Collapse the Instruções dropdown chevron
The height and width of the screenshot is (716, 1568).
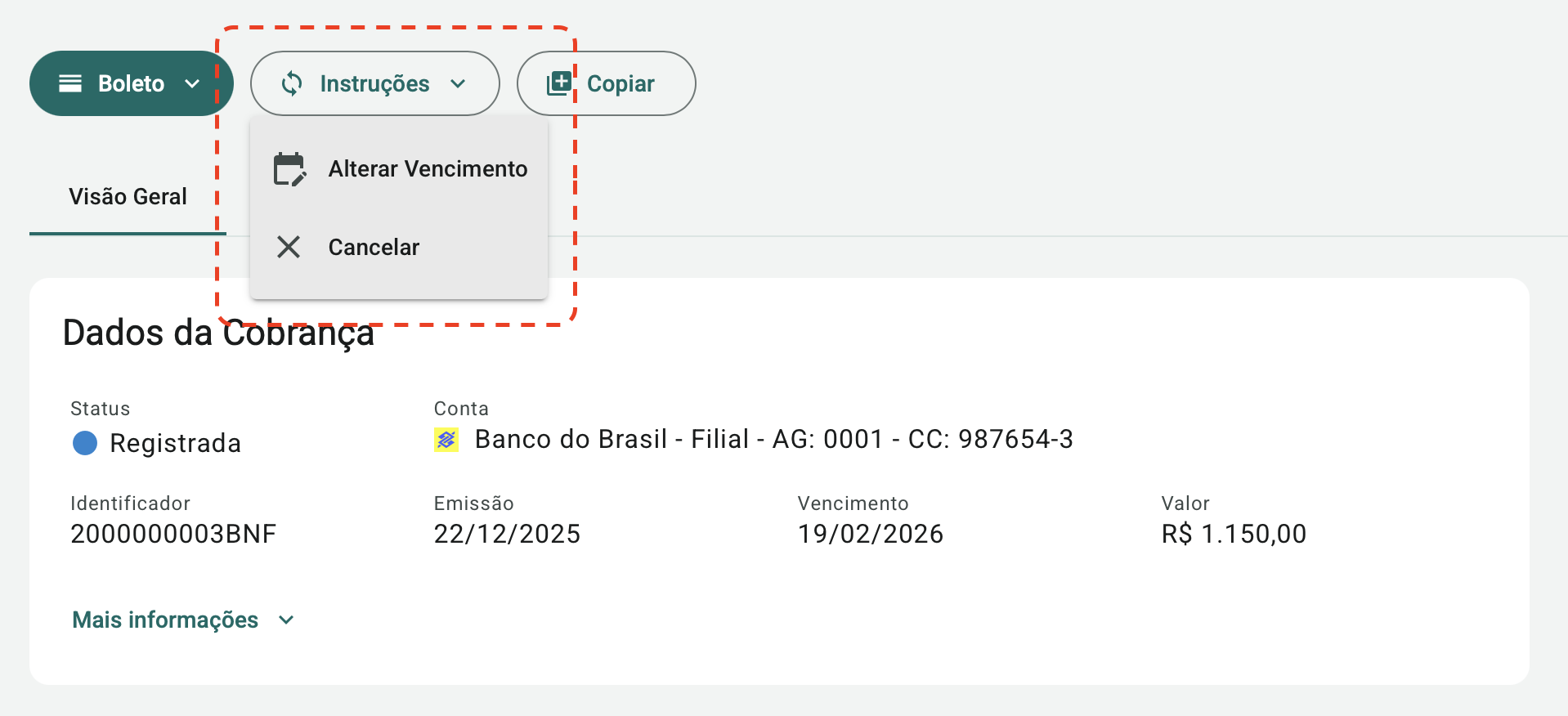tap(458, 83)
